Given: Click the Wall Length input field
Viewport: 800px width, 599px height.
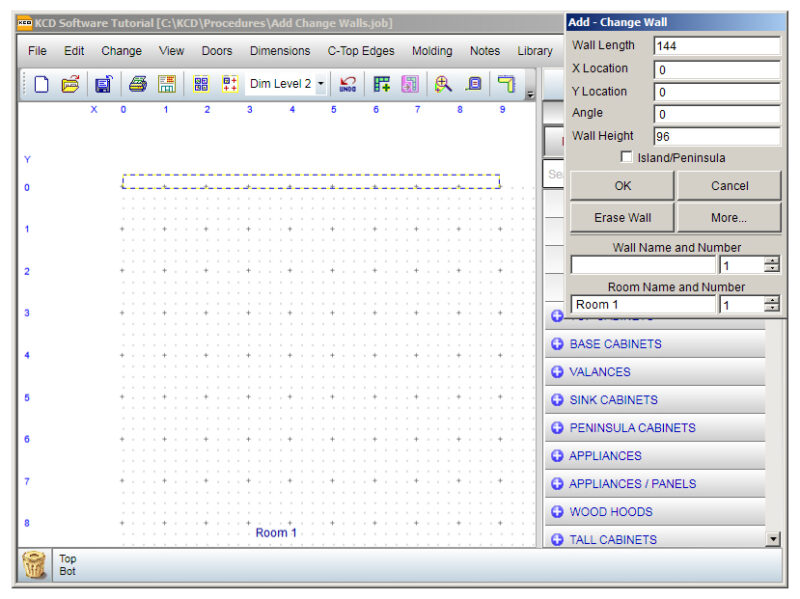Looking at the screenshot, I should tap(716, 46).
